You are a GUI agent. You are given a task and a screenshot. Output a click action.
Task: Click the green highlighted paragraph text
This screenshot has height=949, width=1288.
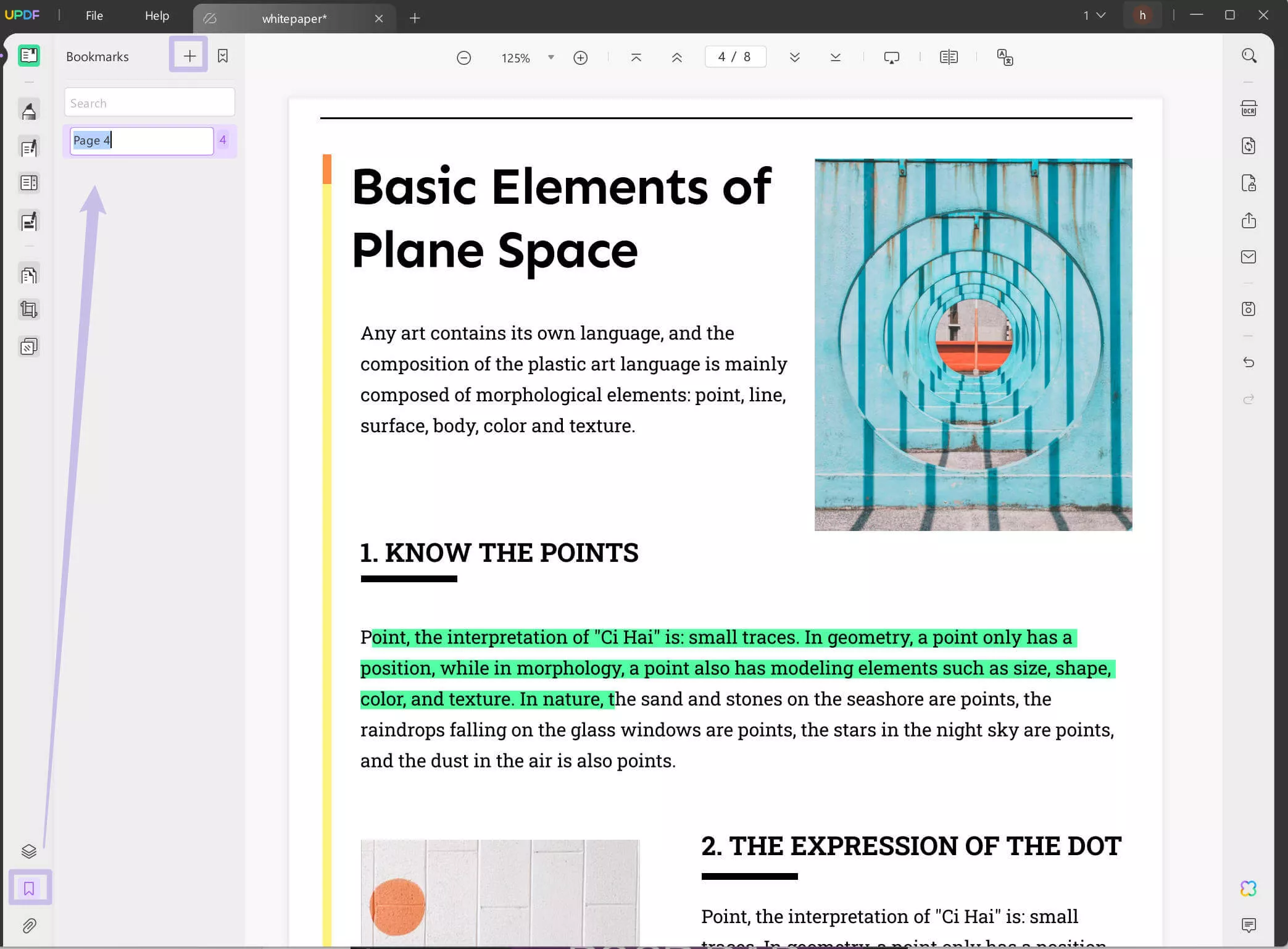[737, 668]
